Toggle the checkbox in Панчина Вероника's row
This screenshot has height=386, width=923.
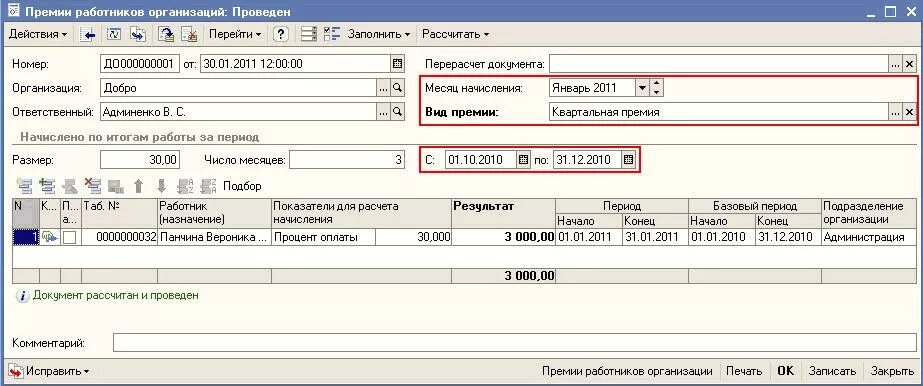(x=69, y=238)
